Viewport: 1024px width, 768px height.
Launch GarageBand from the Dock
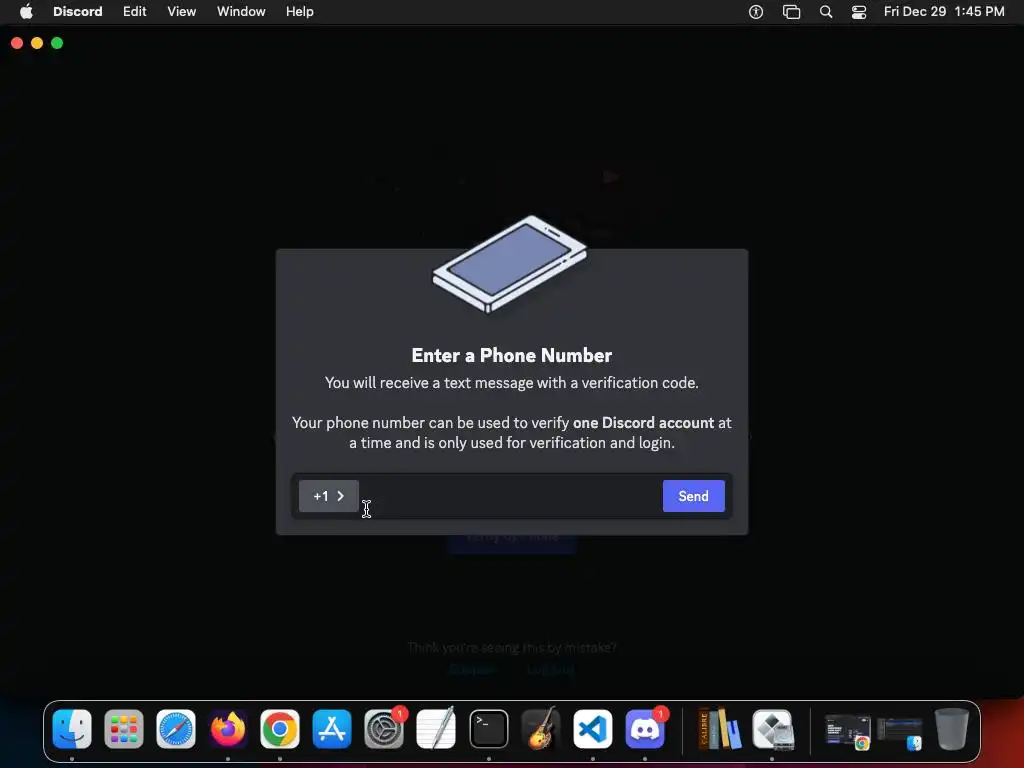click(541, 729)
